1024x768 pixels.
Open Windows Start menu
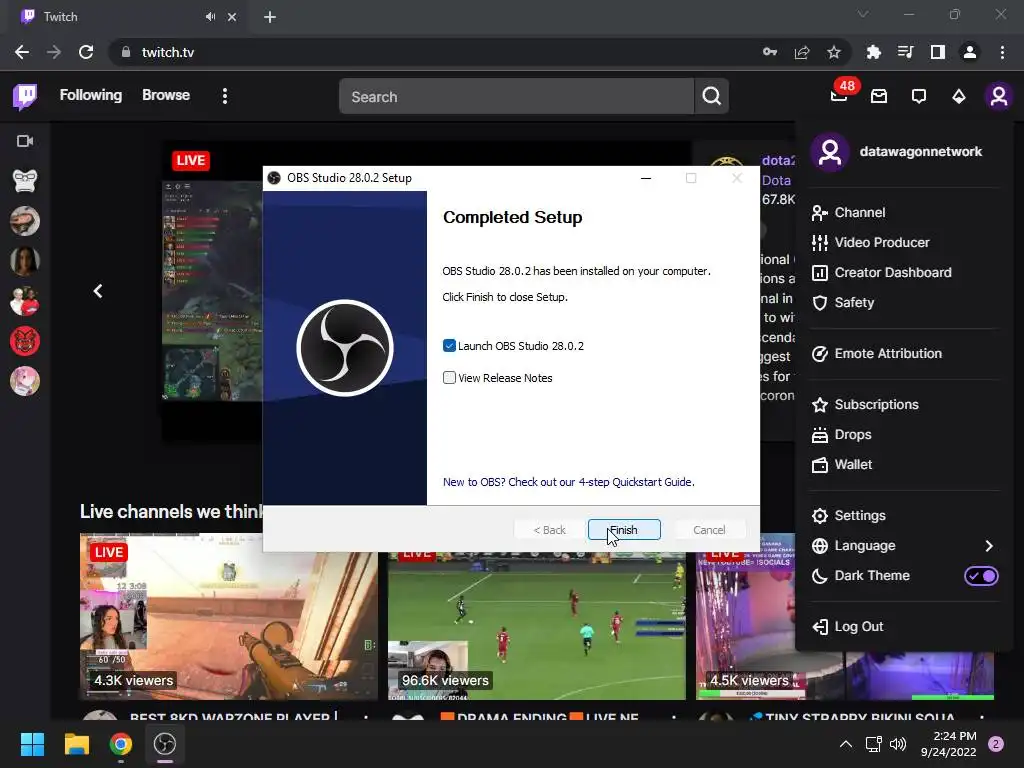pyautogui.click(x=32, y=744)
